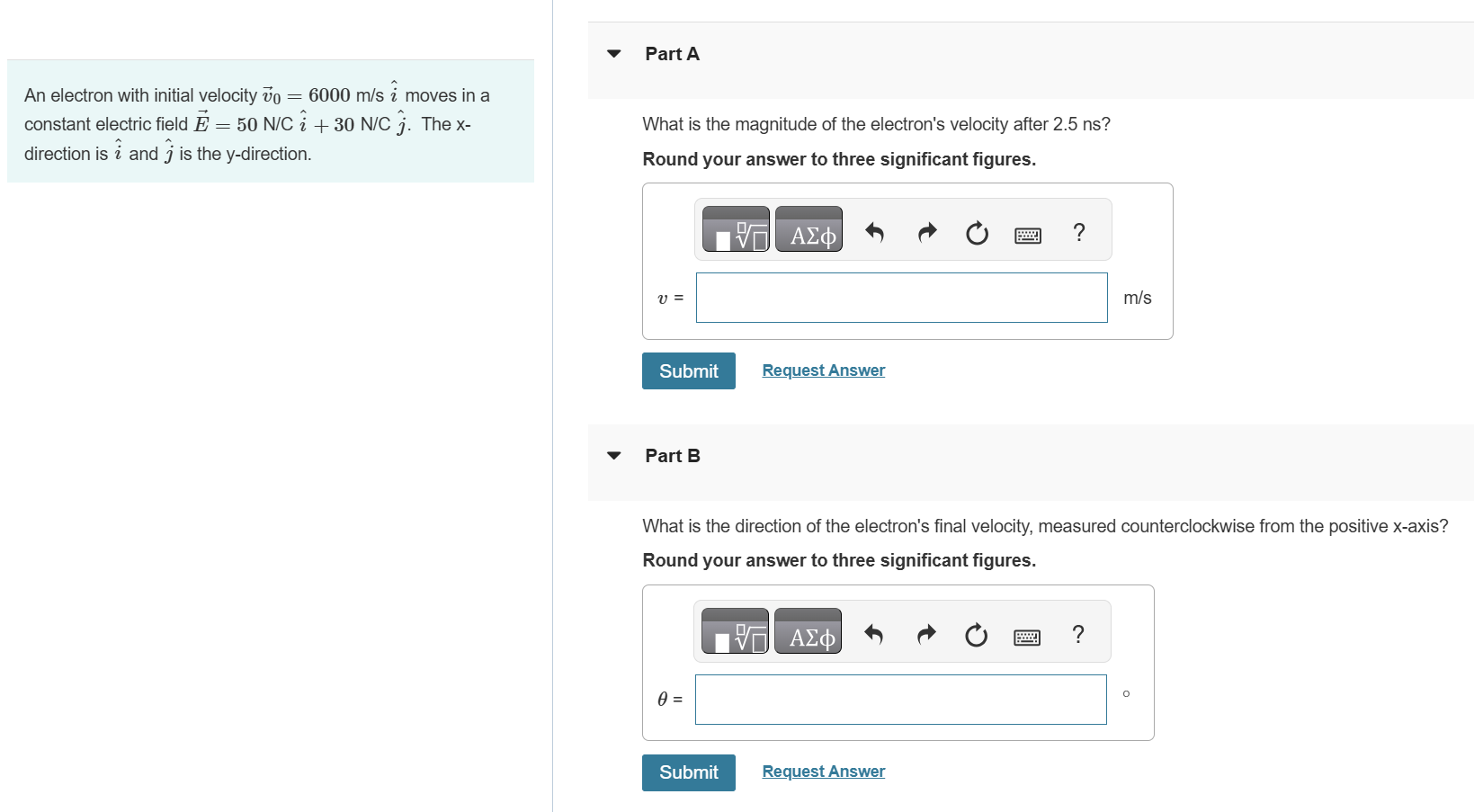Open help question mark in Part B
1474x812 pixels.
1078,635
